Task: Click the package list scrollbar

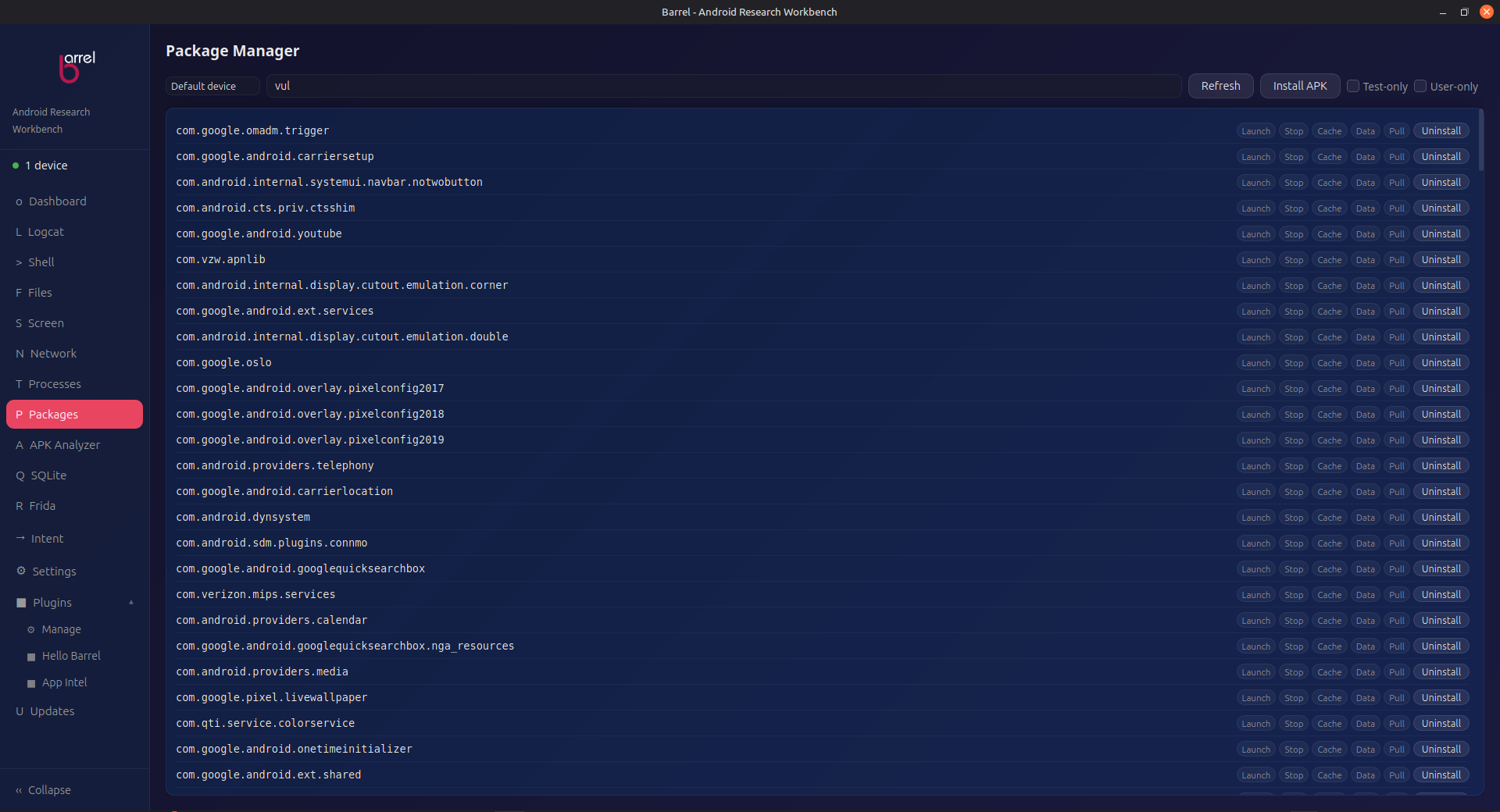Action: click(x=1480, y=141)
